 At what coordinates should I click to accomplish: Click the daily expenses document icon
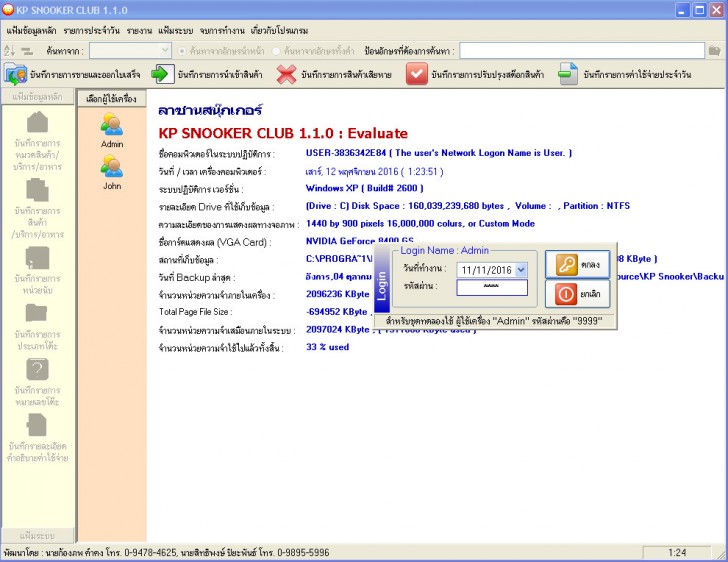click(x=568, y=74)
